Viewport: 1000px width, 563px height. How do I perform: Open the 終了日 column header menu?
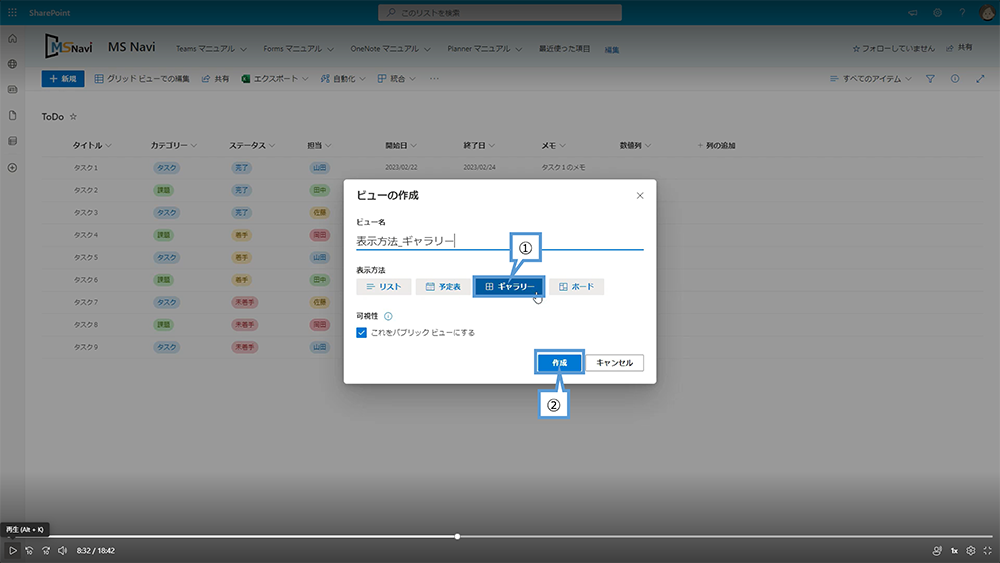[x=479, y=146]
